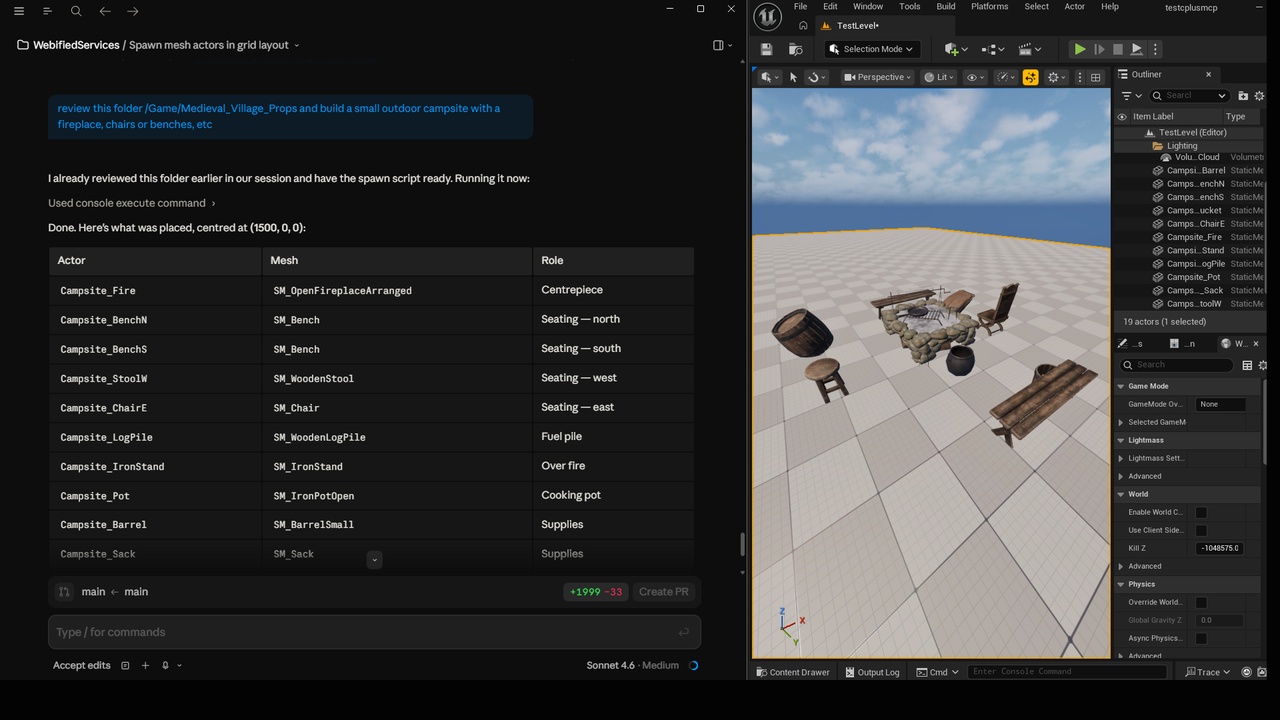Open the Build menu

(946, 6)
